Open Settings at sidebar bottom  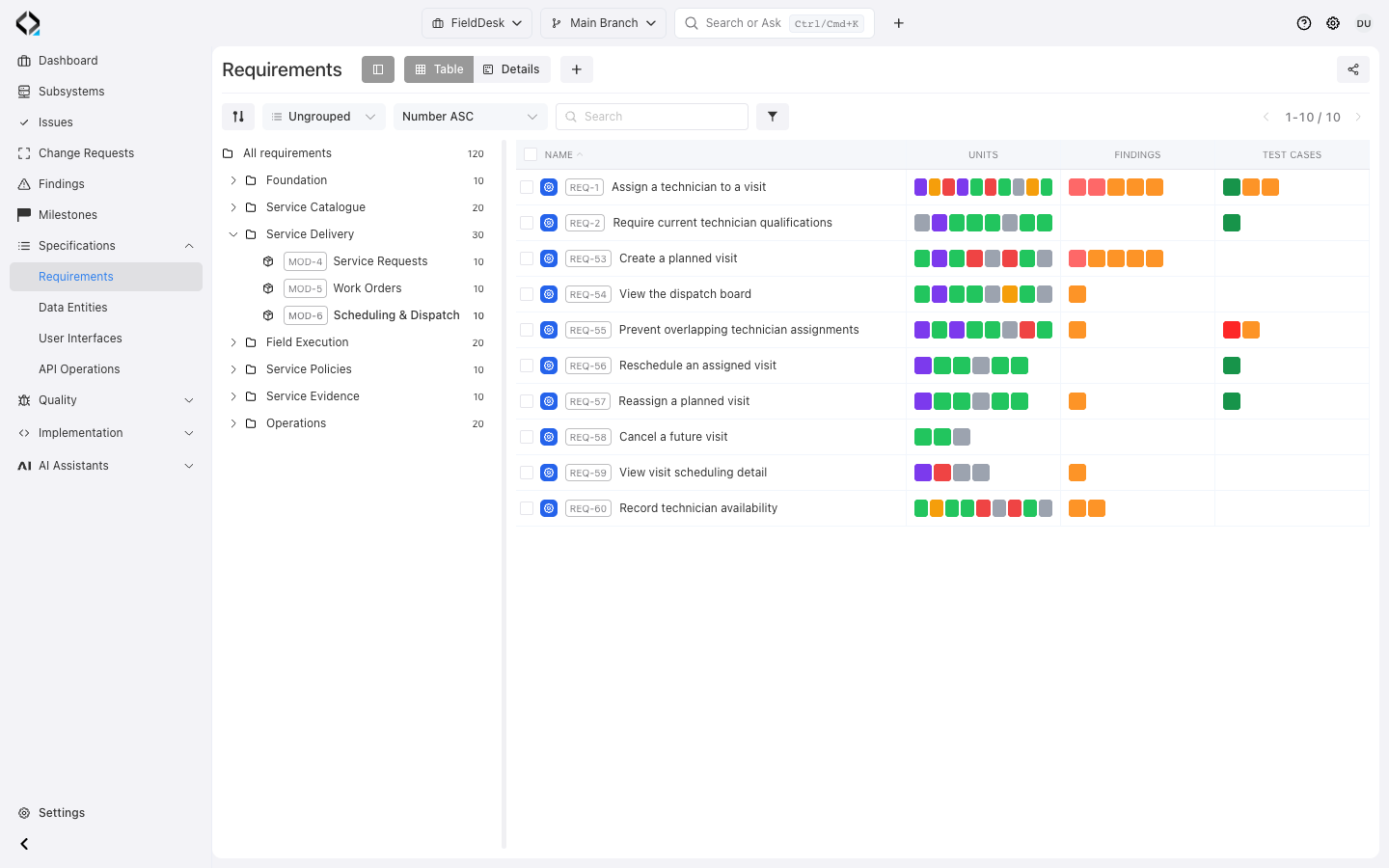coord(62,813)
